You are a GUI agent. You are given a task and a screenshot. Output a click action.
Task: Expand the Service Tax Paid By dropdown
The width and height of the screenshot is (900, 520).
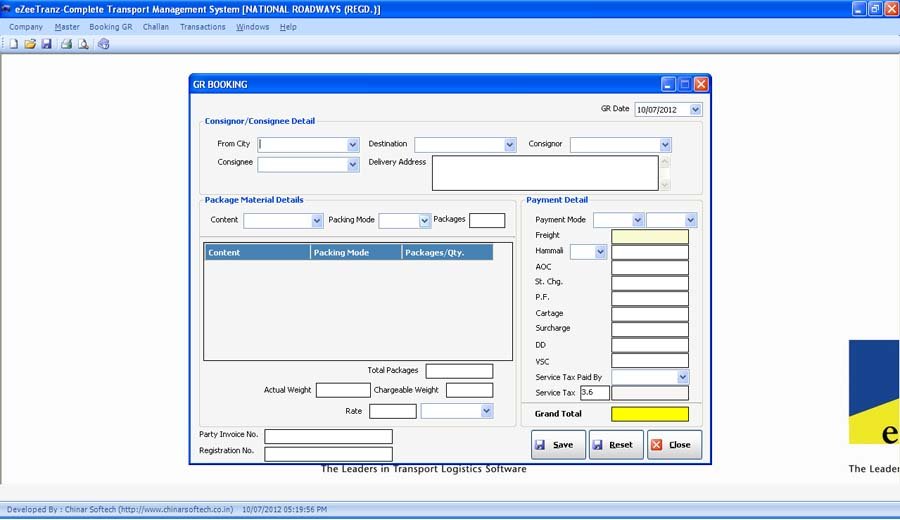(682, 377)
